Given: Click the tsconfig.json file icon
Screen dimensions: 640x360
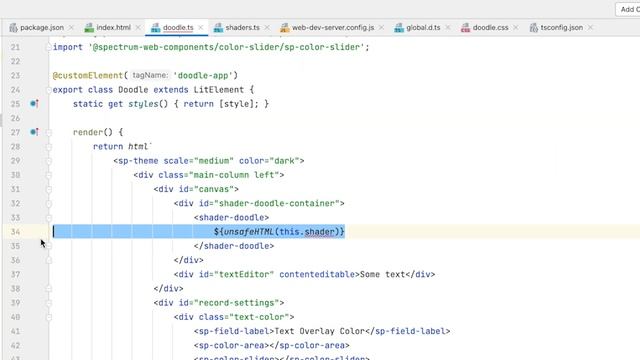Looking at the screenshot, I should point(533,27).
